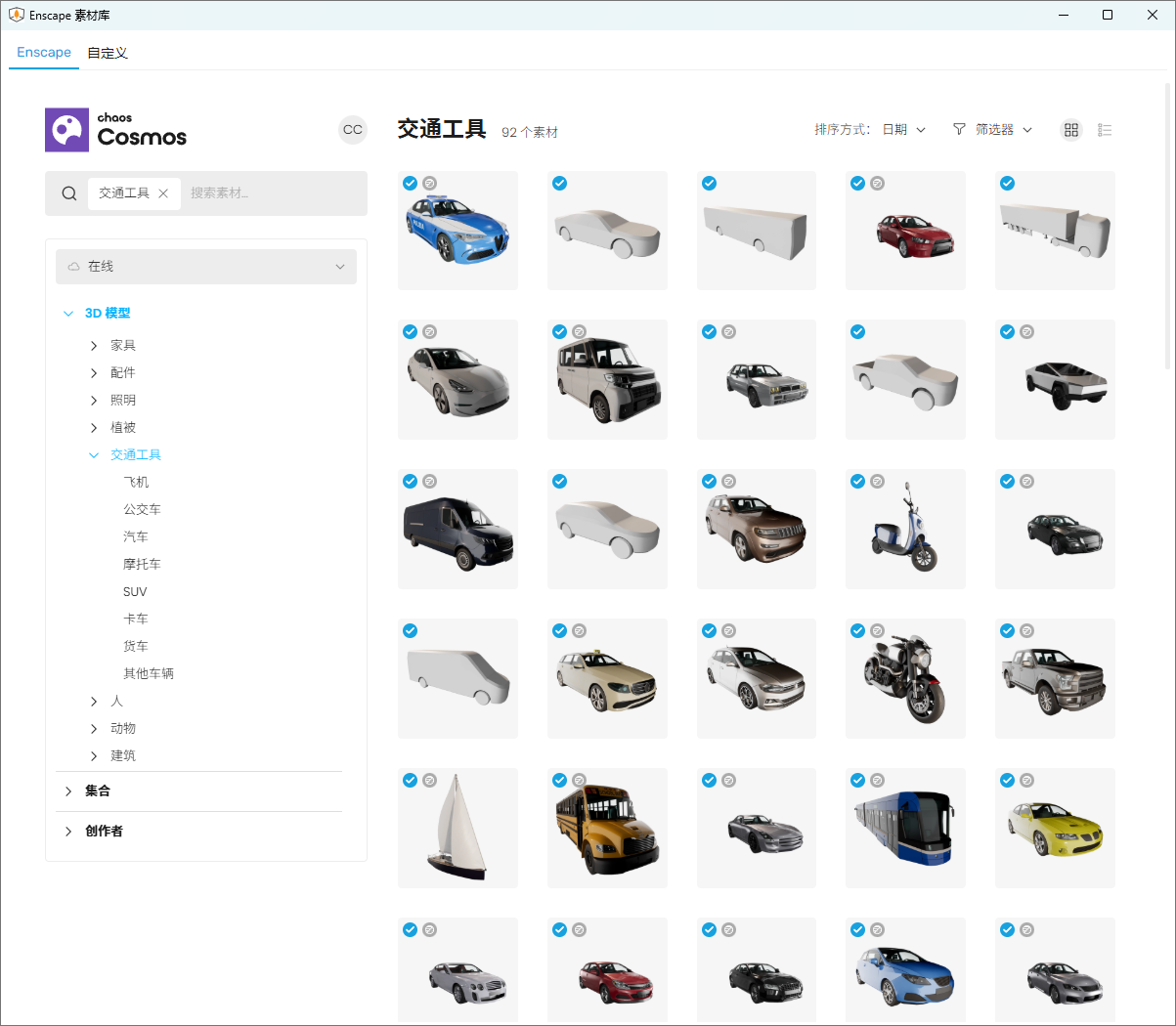Collapse the 交通工具 tree node
Screen dimensions: 1176x1026
tap(94, 455)
